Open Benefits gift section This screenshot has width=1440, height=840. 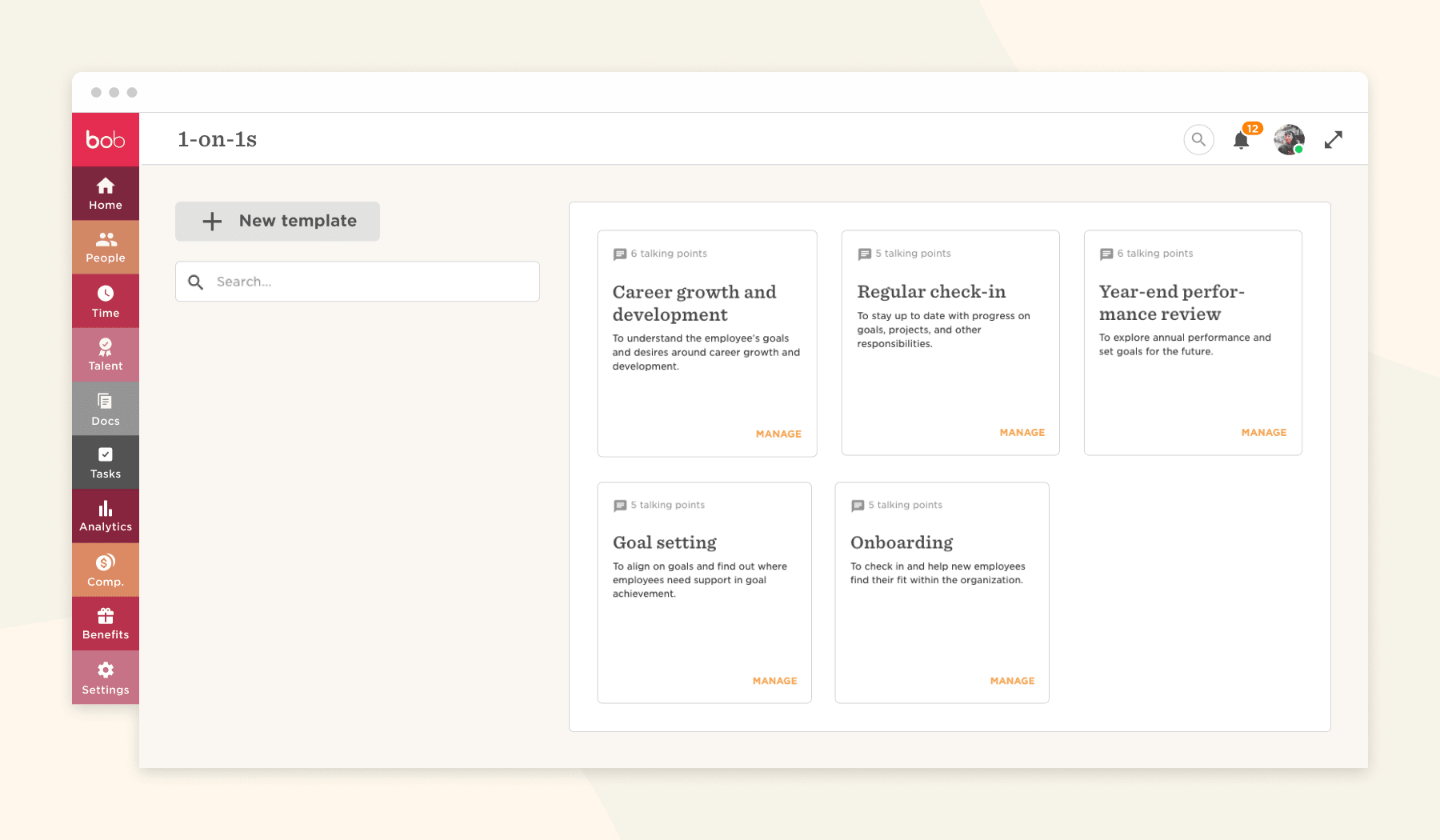106,624
